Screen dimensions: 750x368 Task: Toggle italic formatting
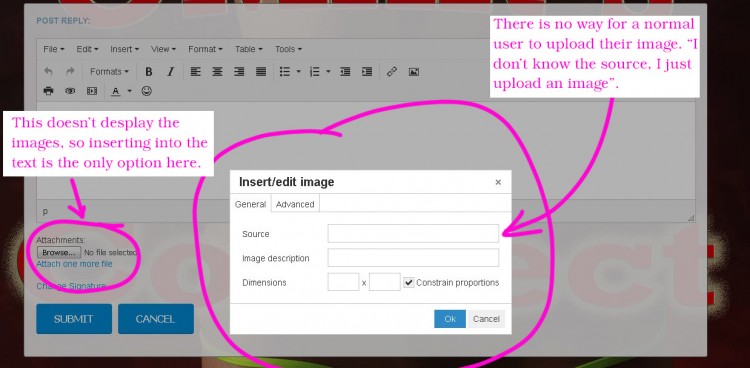[x=170, y=72]
